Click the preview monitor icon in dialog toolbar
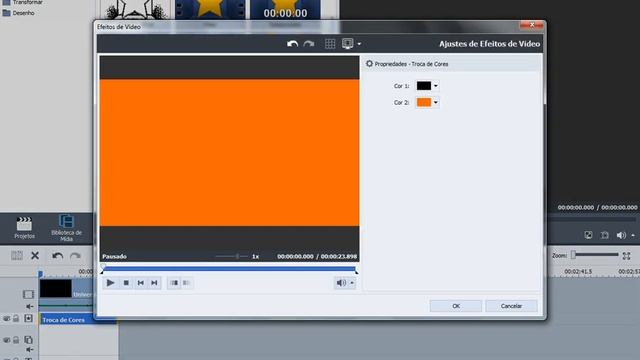This screenshot has width=640, height=360. [347, 44]
